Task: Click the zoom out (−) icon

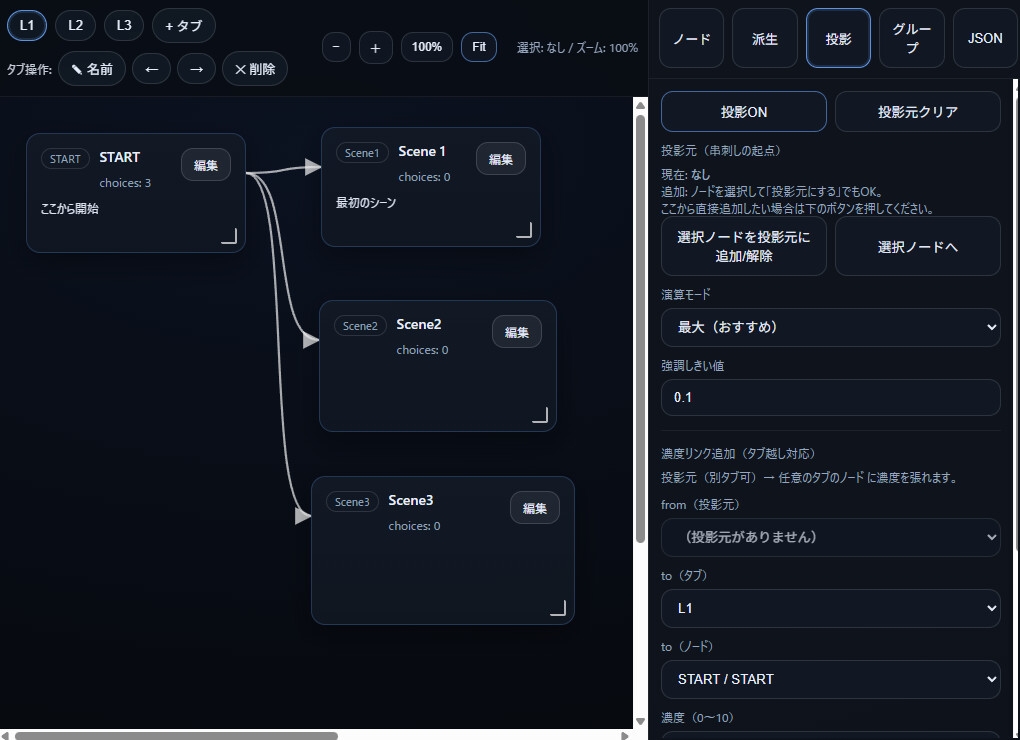Action: [x=336, y=46]
